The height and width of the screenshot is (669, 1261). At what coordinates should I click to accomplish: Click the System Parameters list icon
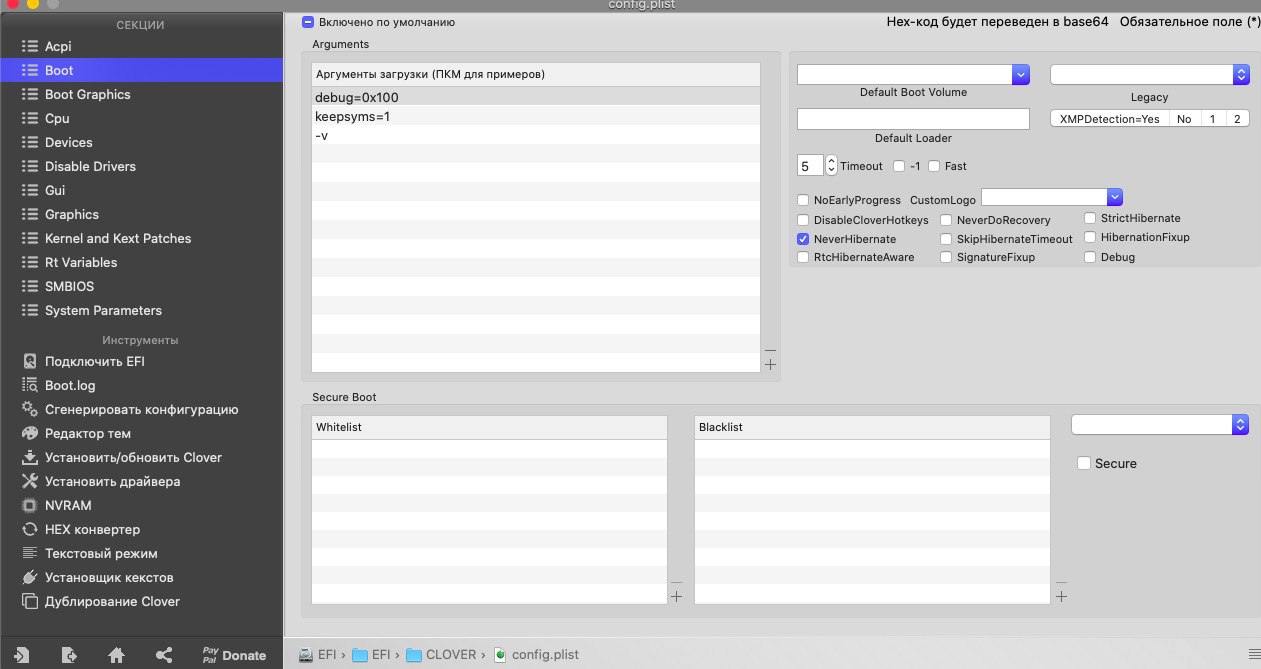point(28,310)
